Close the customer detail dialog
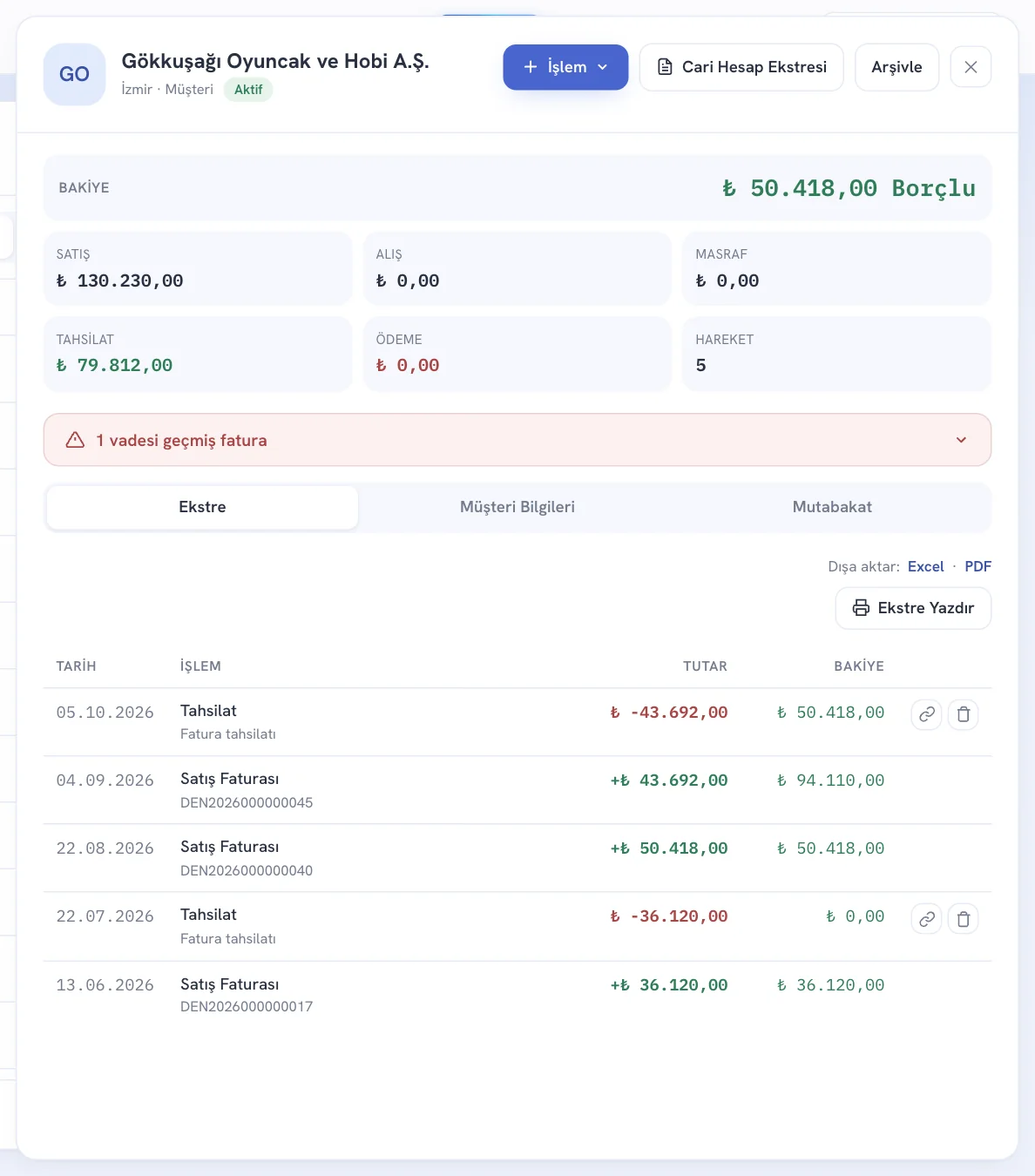This screenshot has height=1176, width=1035. pos(971,67)
